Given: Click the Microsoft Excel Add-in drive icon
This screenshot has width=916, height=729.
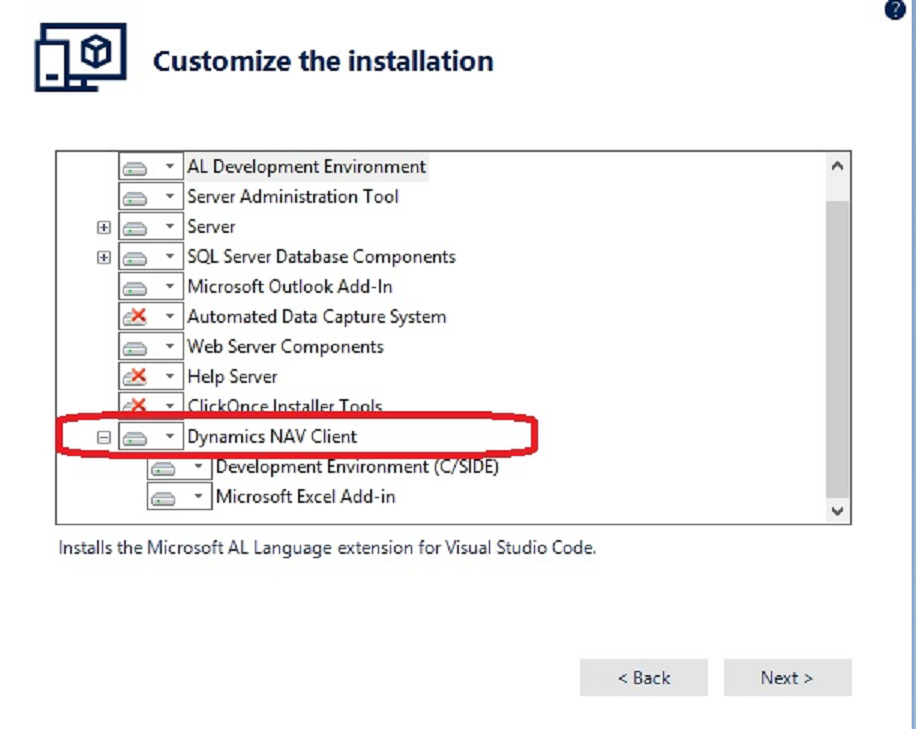Looking at the screenshot, I should tap(163, 498).
